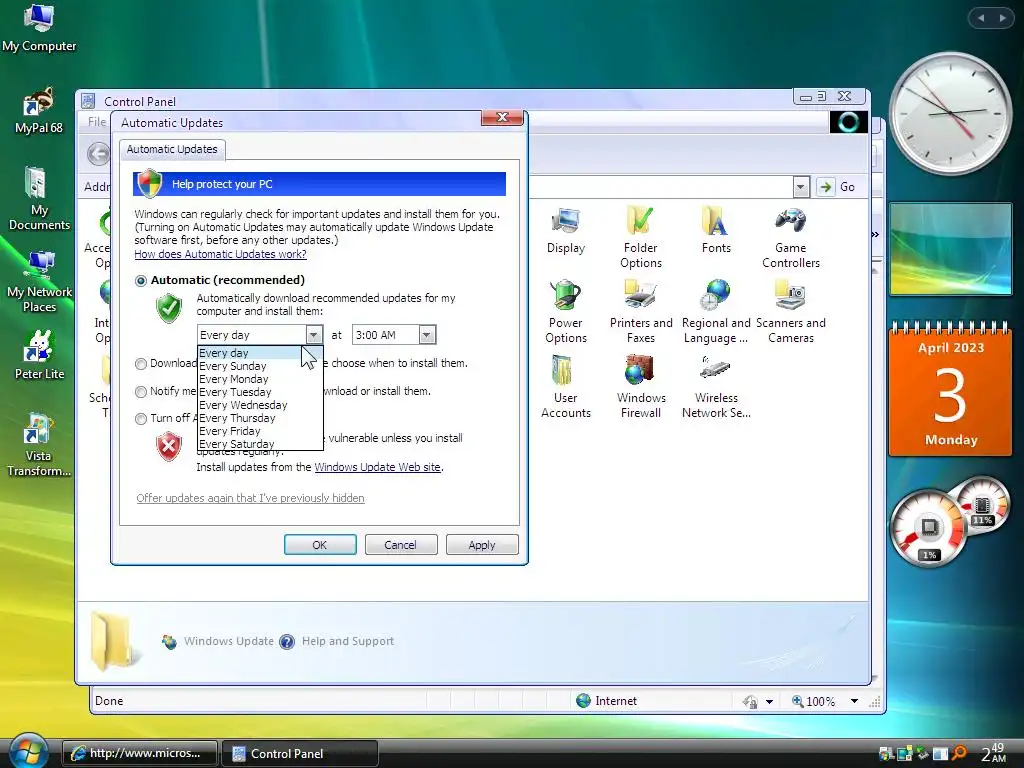The width and height of the screenshot is (1024, 768).
Task: Open User Accounts icon
Action: point(566,387)
